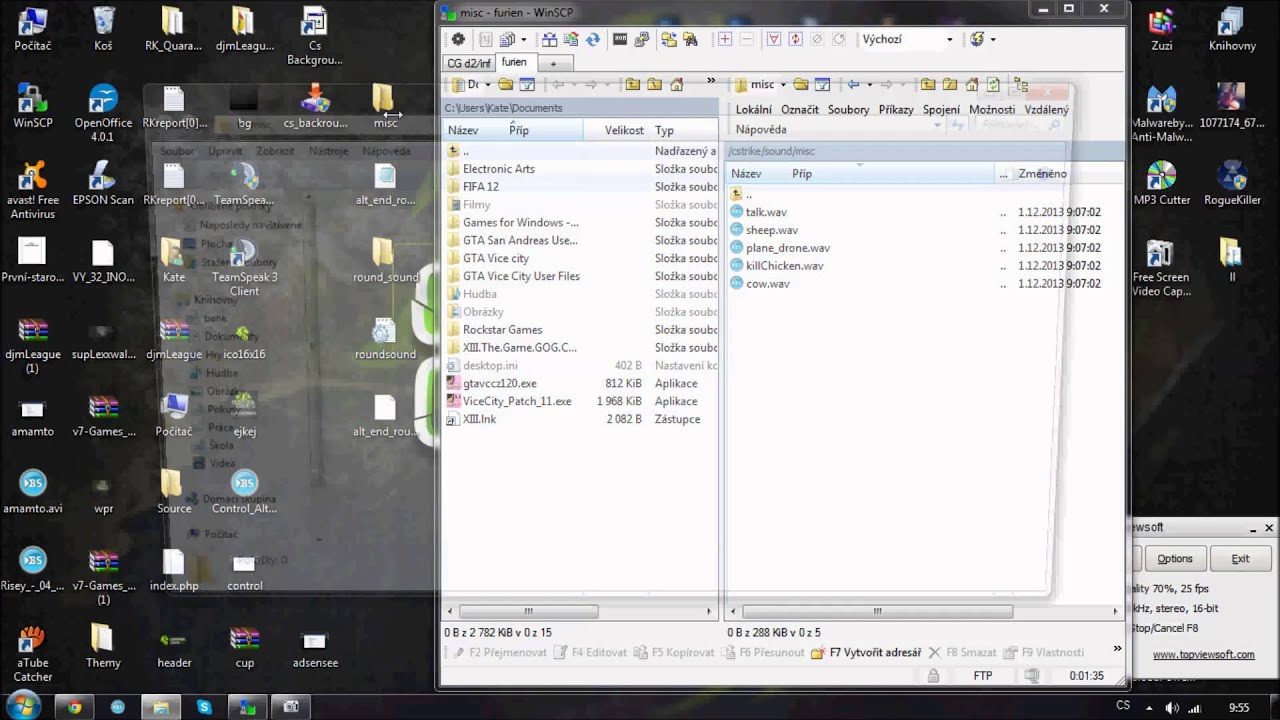Select Rockstar Games folder in local panel
Screen dimensions: 1280x720
pos(502,330)
